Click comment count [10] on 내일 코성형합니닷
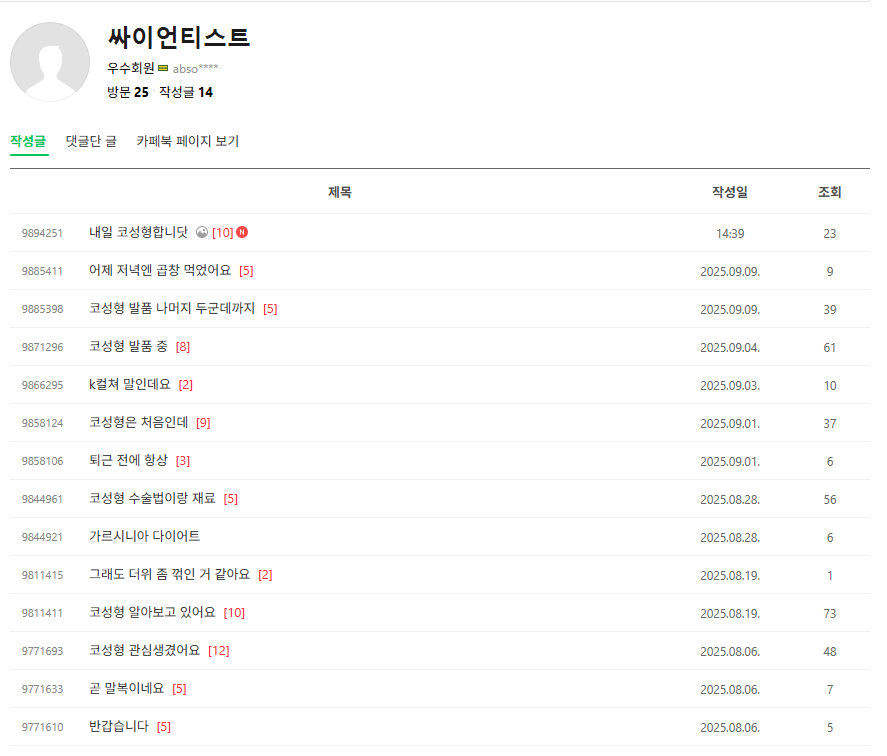Image resolution: width=887 pixels, height=756 pixels. (x=223, y=233)
